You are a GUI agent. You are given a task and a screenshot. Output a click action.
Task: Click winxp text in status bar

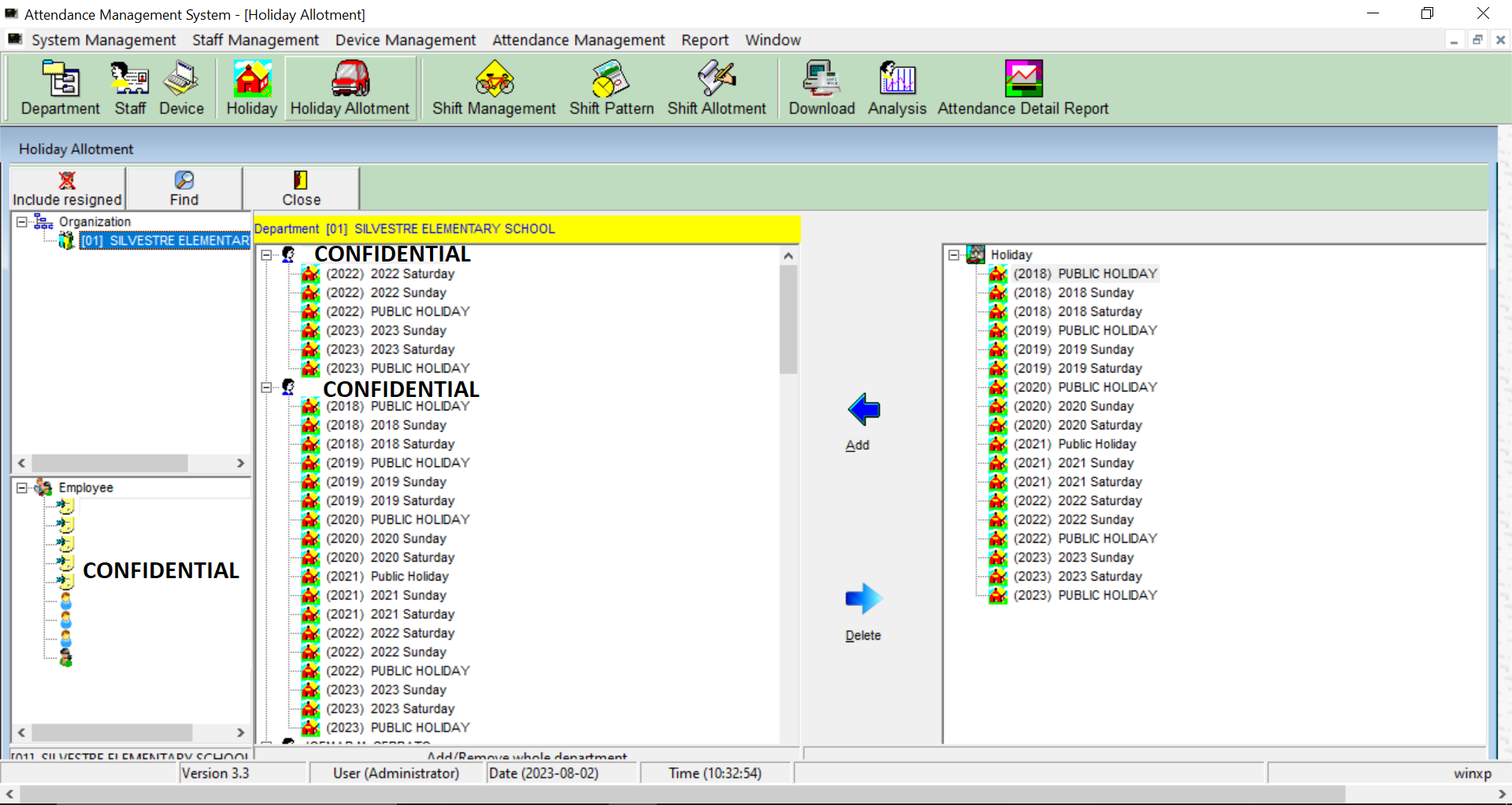(x=1473, y=773)
